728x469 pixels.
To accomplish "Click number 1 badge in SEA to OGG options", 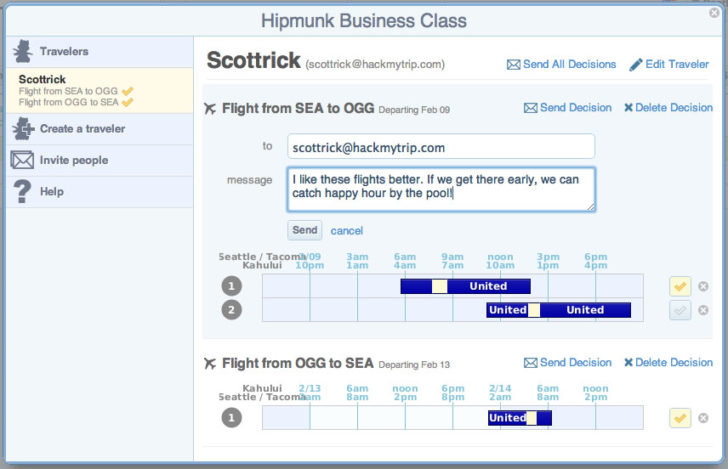I will [232, 286].
